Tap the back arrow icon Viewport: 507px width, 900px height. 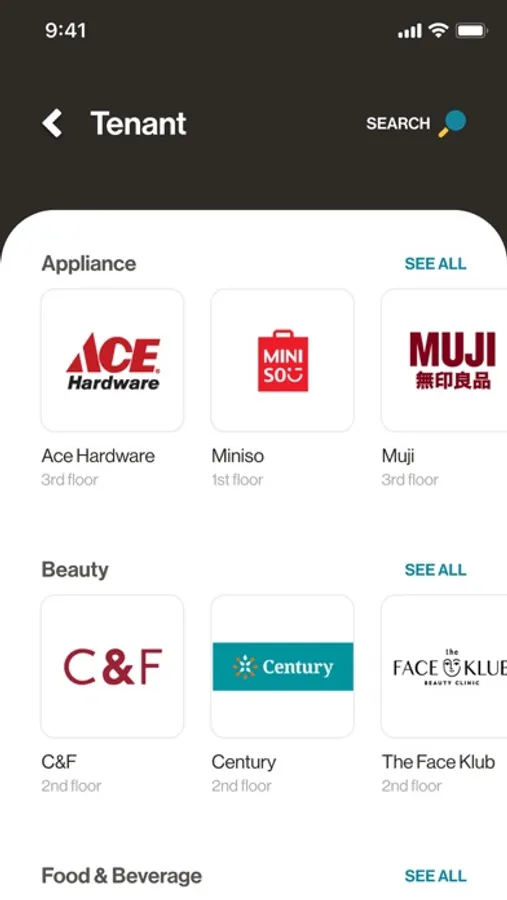(x=52, y=123)
